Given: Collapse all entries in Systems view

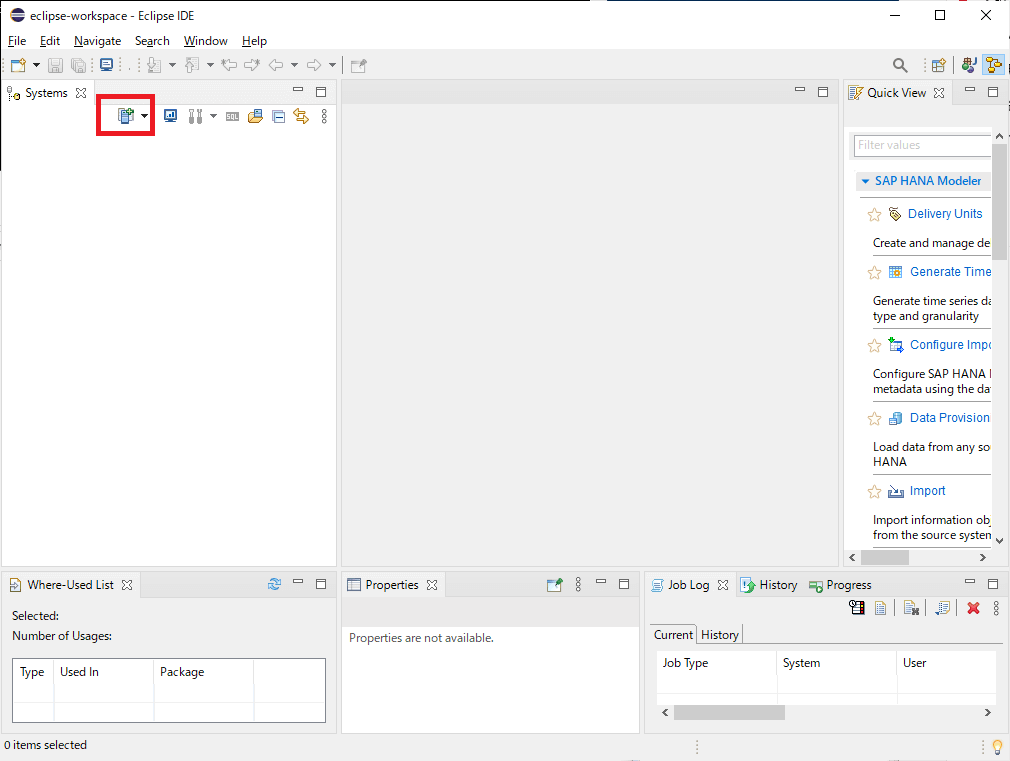Looking at the screenshot, I should (x=278, y=117).
